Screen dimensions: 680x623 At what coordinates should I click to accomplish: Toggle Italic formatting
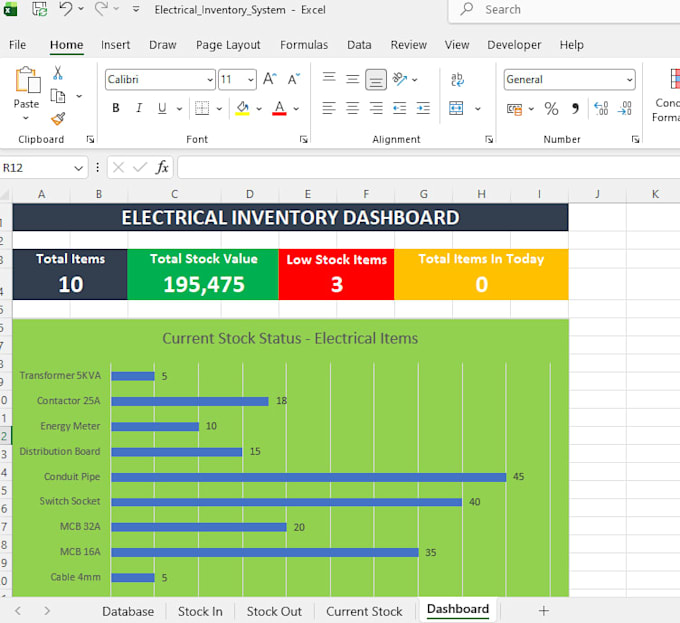pyautogui.click(x=139, y=108)
